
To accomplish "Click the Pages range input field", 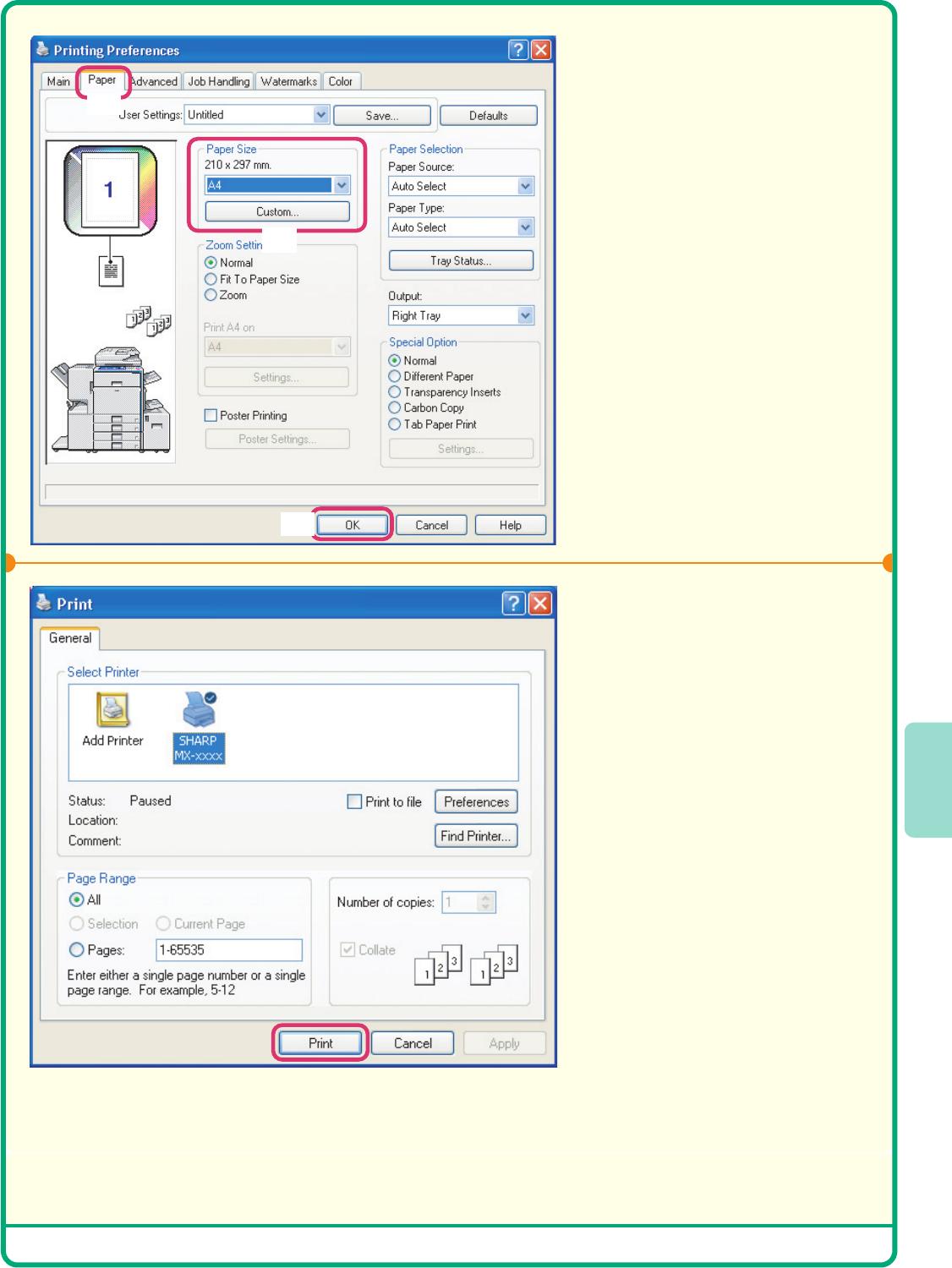I will pyautogui.click(x=229, y=950).
